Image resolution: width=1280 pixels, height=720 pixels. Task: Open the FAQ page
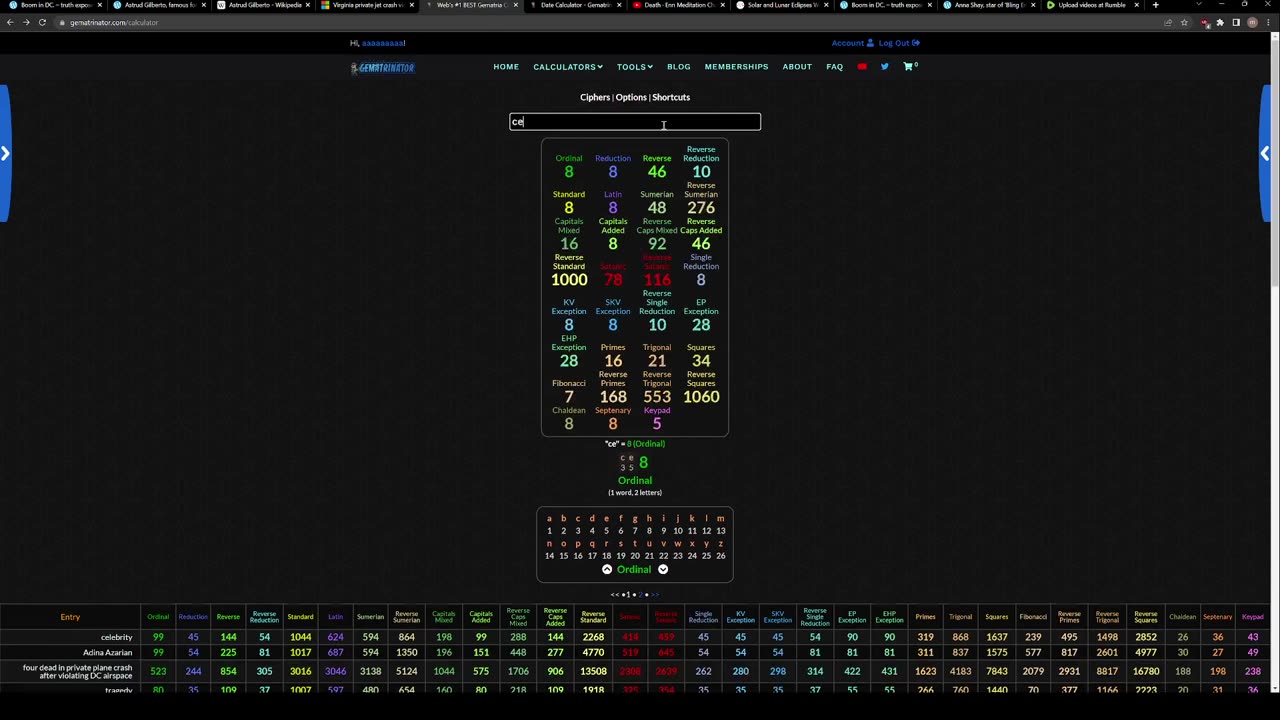pos(835,67)
